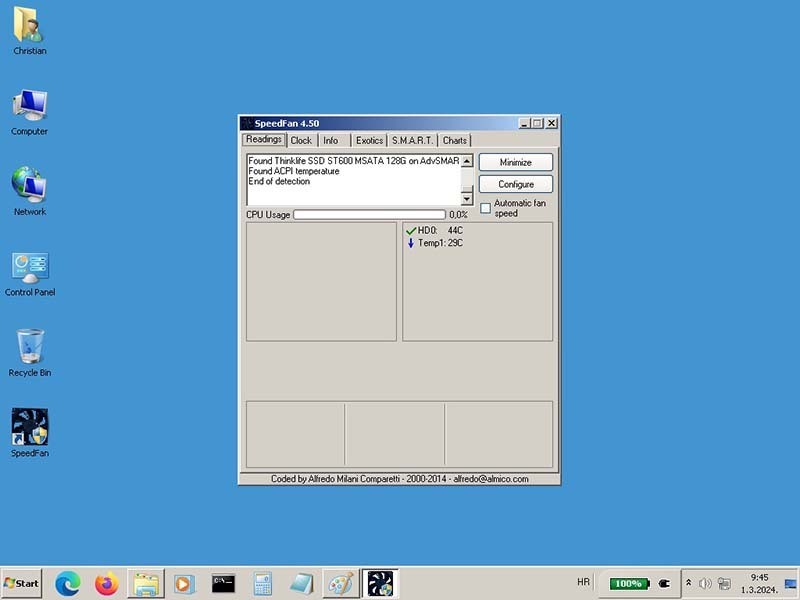Enable the Automatic fan speed checkbox
800x600 pixels.
click(486, 208)
